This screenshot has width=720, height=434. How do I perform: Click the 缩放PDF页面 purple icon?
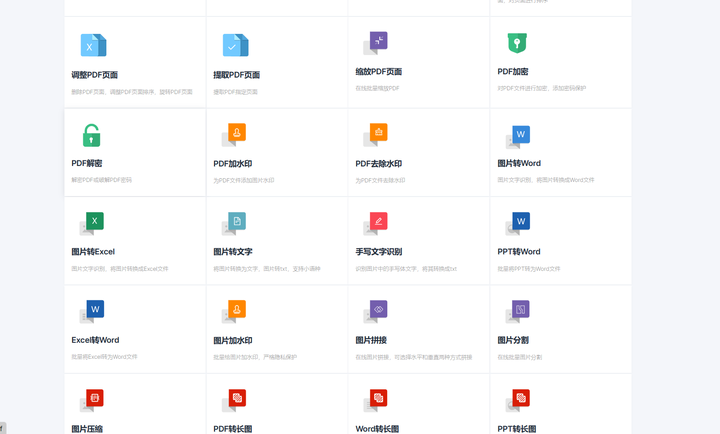[376, 43]
